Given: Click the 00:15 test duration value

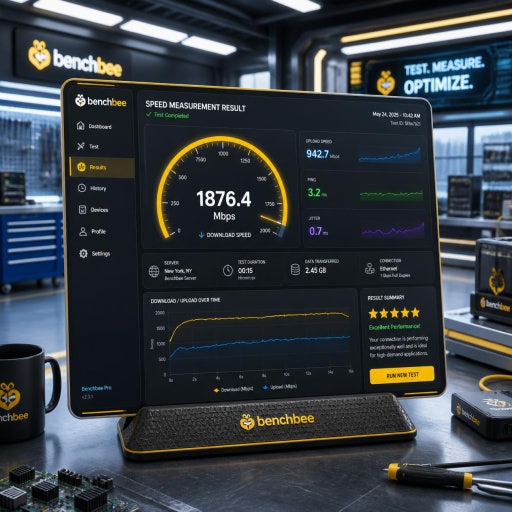Looking at the screenshot, I should point(245,271).
